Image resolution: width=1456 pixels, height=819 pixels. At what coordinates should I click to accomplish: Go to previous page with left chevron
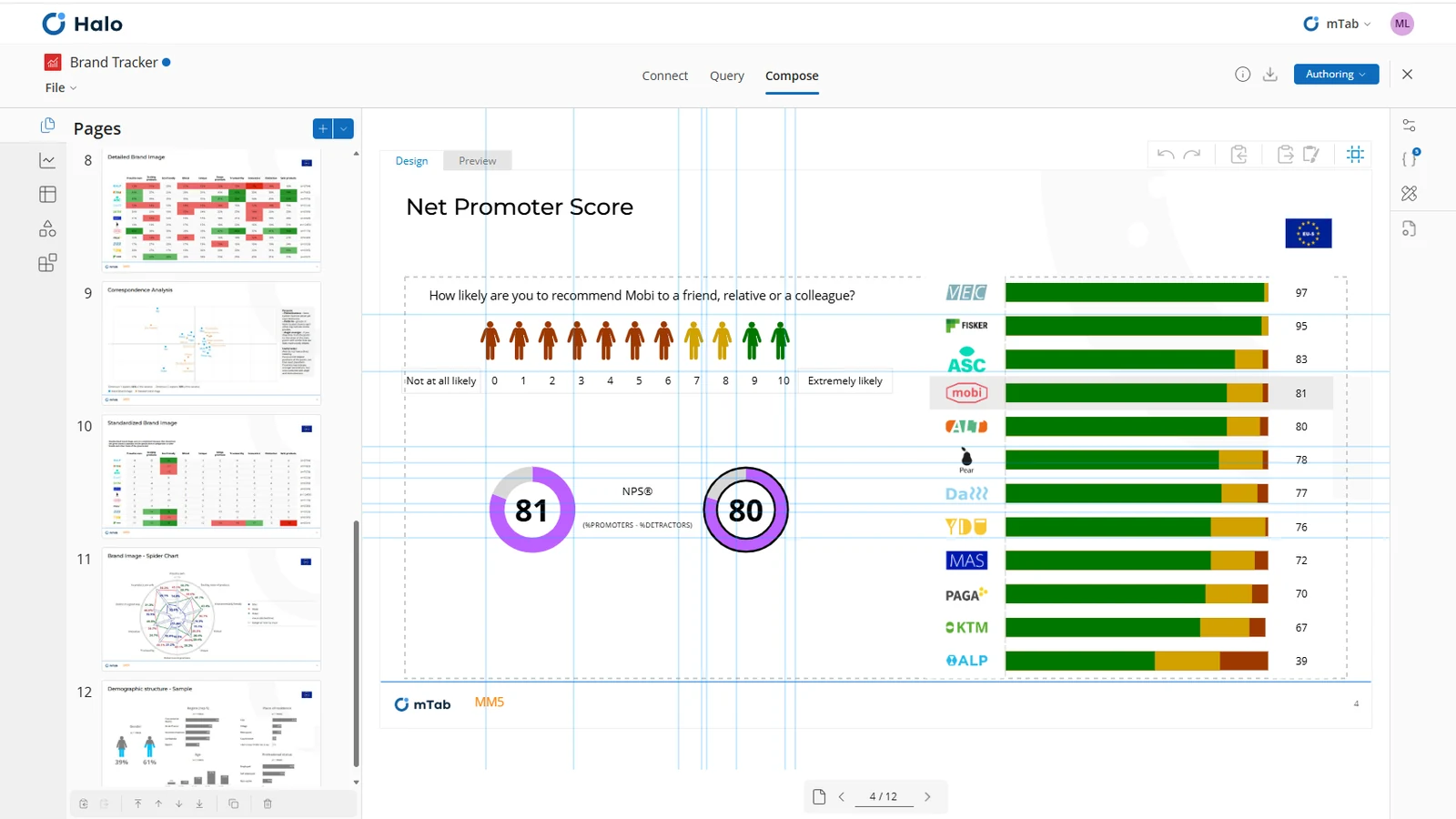pyautogui.click(x=842, y=796)
